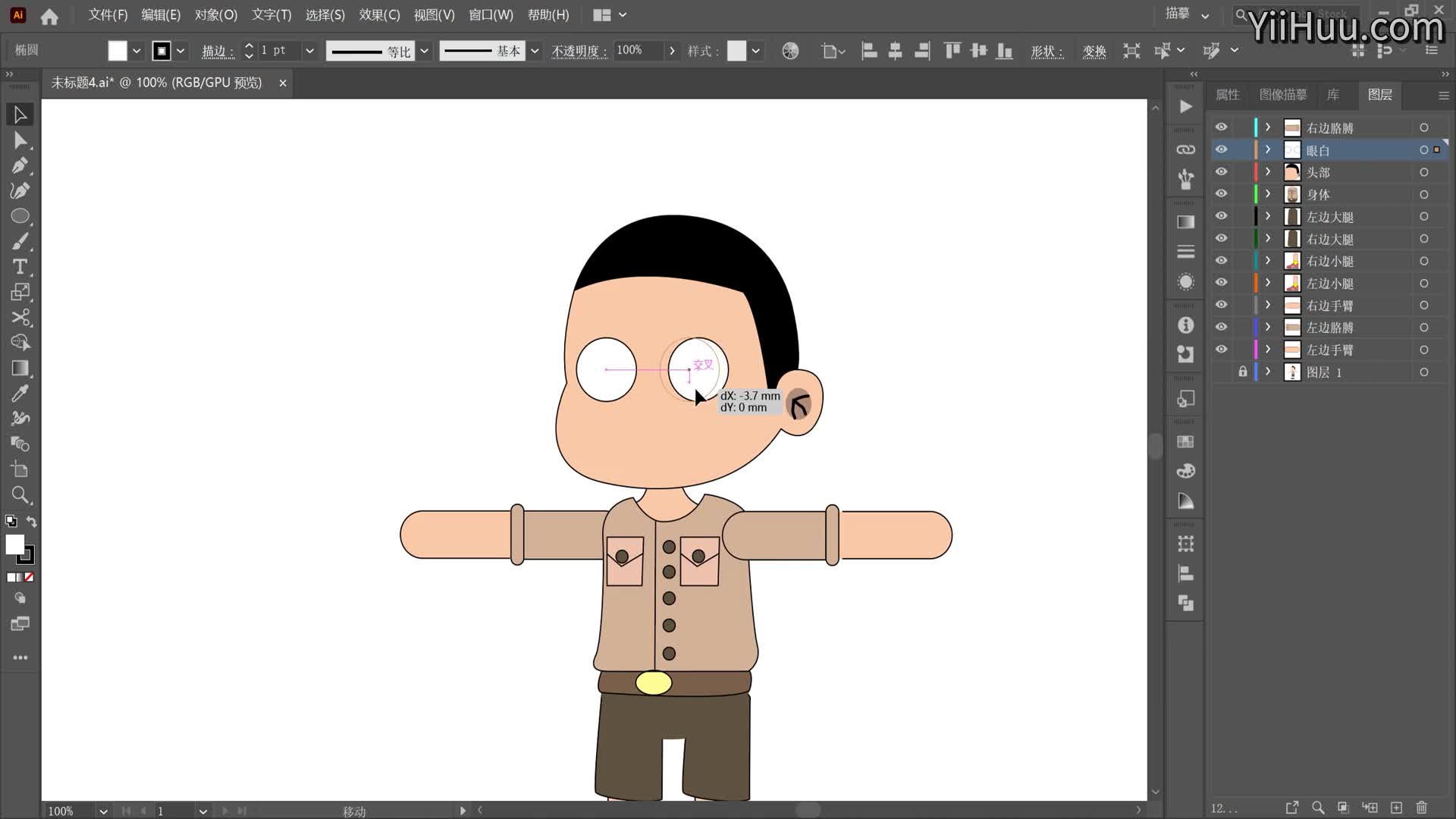Hide the 左边大腿 layer

[x=1221, y=216]
